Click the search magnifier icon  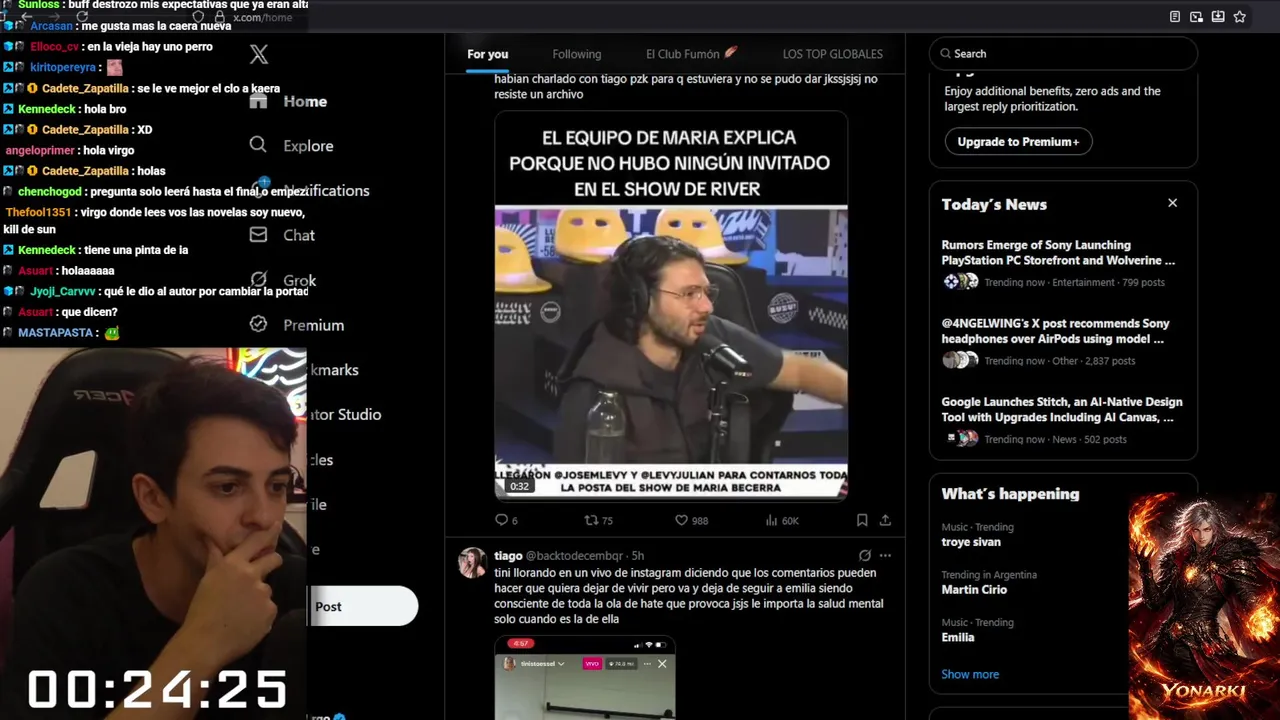coord(944,54)
